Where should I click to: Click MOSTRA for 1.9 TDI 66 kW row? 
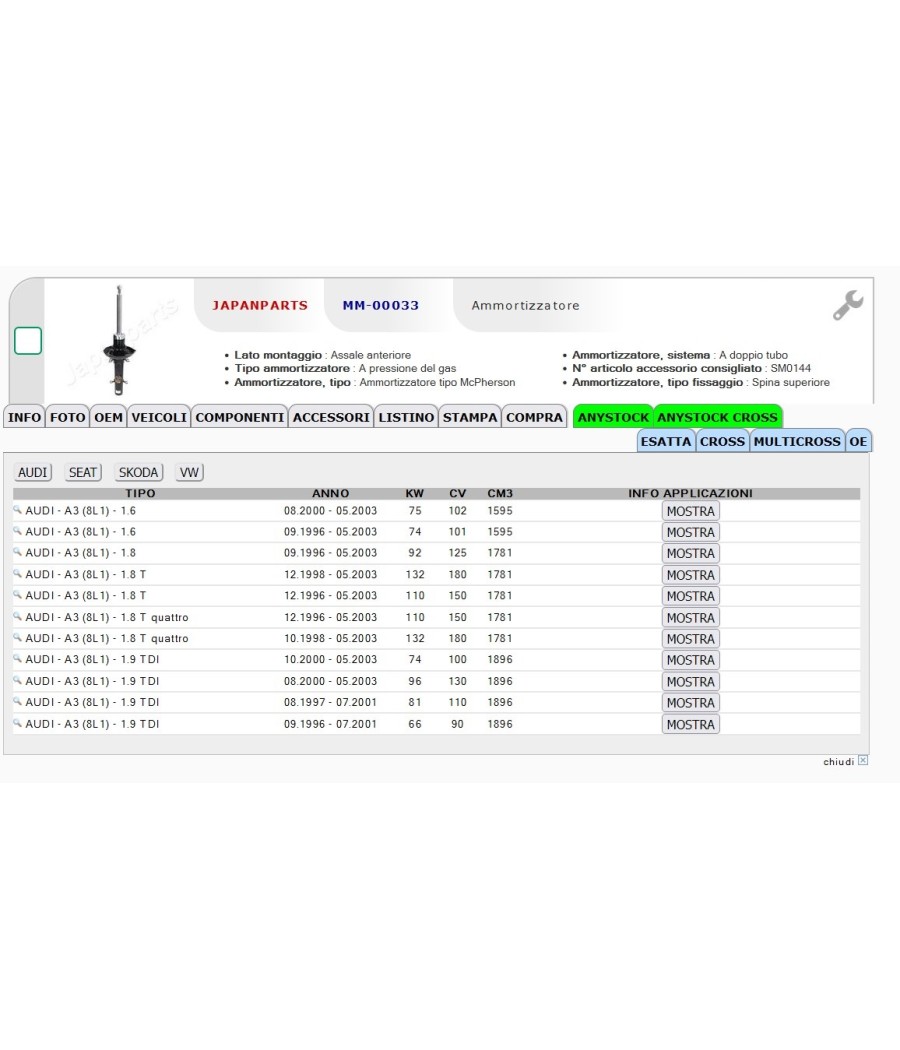690,725
